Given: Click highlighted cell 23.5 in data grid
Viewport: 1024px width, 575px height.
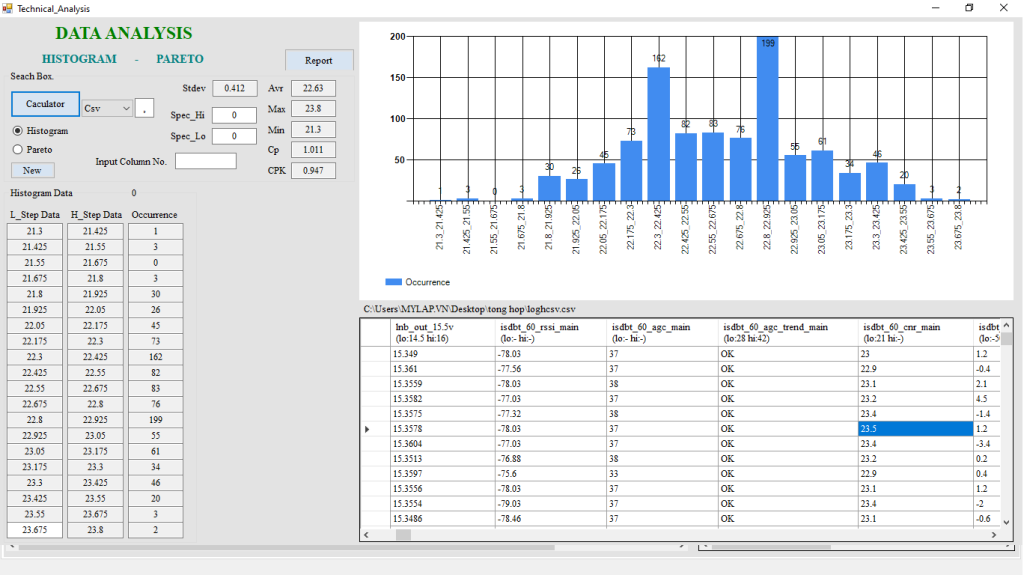Looking at the screenshot, I should pos(916,429).
